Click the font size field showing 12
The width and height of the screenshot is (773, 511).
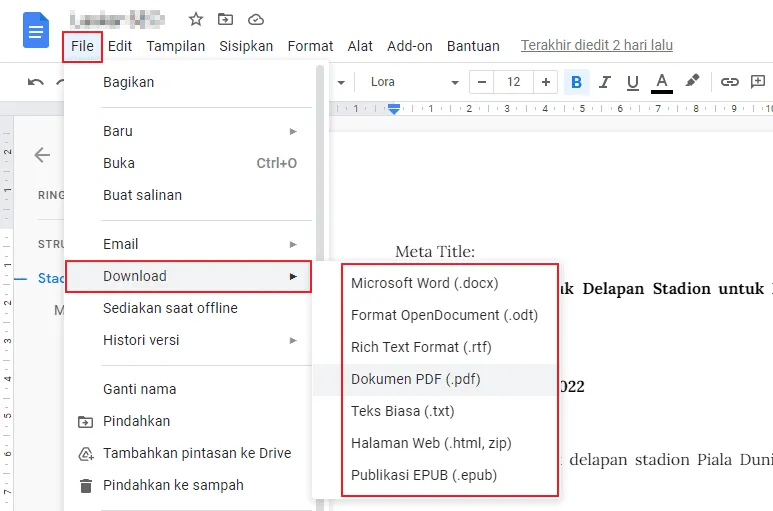pyautogui.click(x=514, y=82)
